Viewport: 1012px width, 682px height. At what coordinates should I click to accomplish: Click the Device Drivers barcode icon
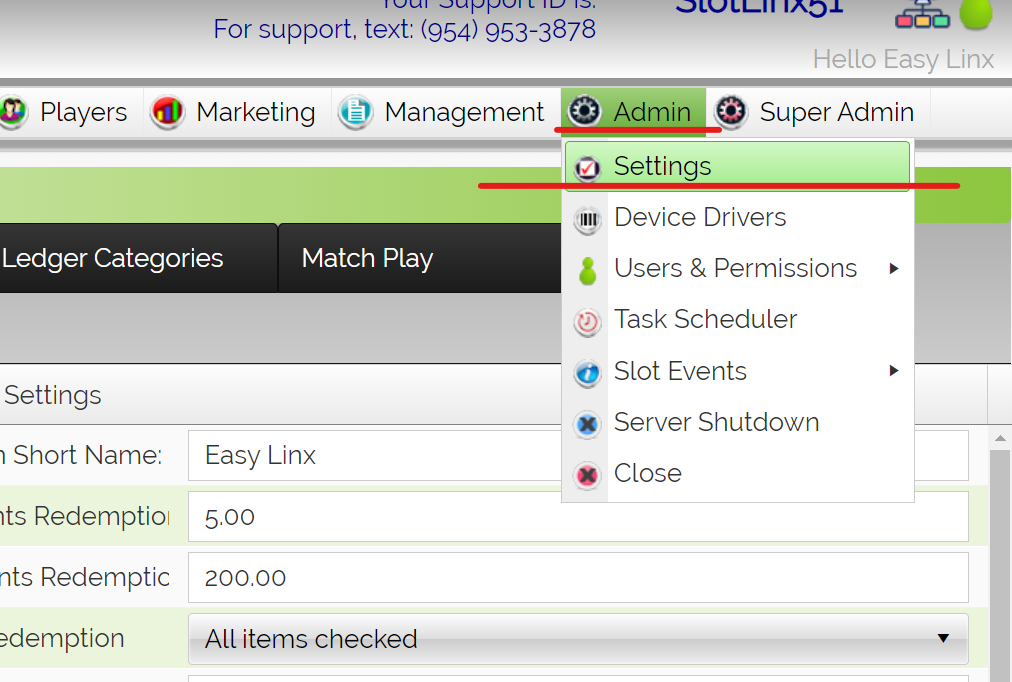(587, 219)
